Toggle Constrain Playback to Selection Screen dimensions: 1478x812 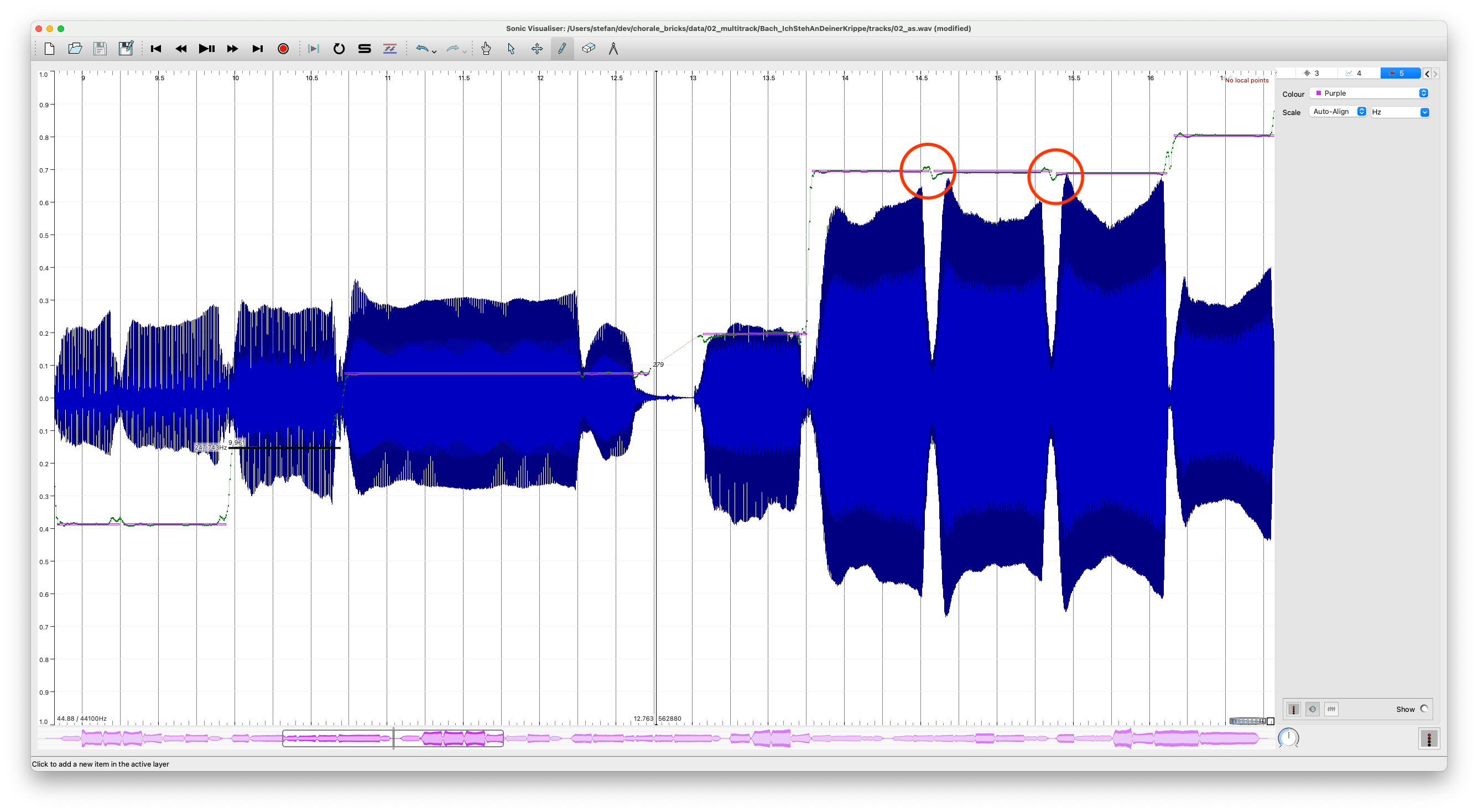coord(313,49)
